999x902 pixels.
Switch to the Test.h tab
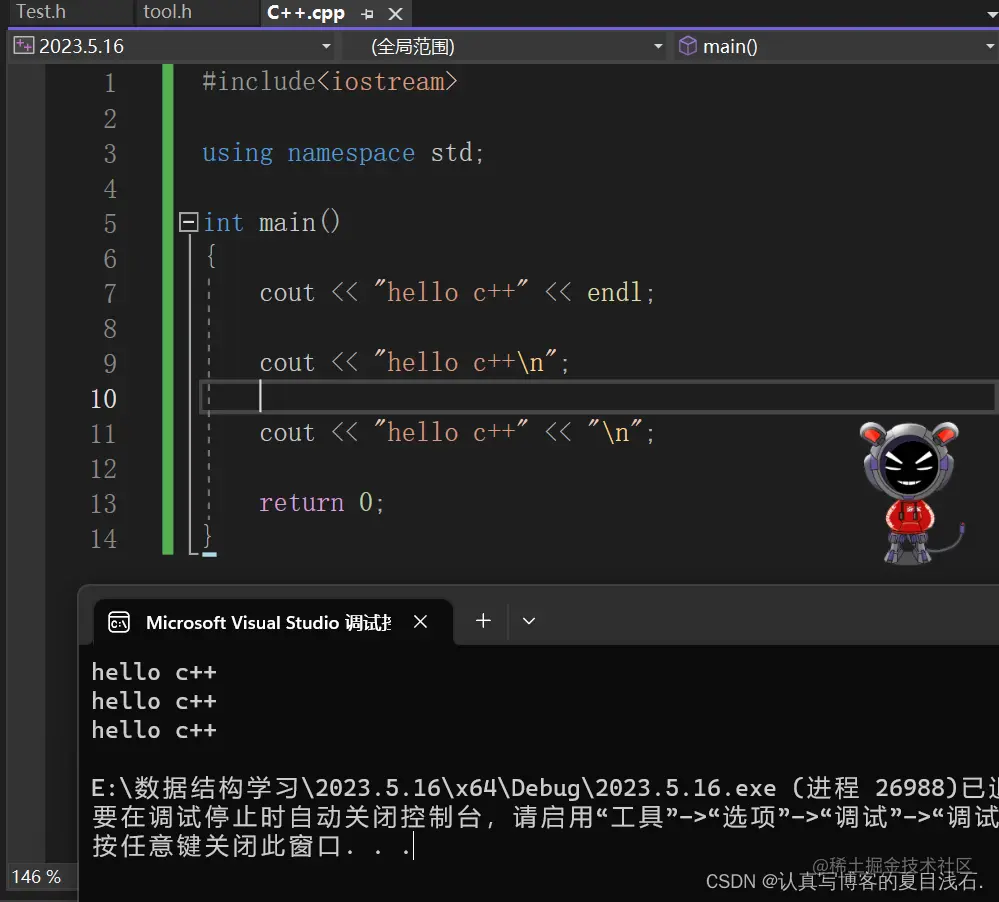(41, 11)
